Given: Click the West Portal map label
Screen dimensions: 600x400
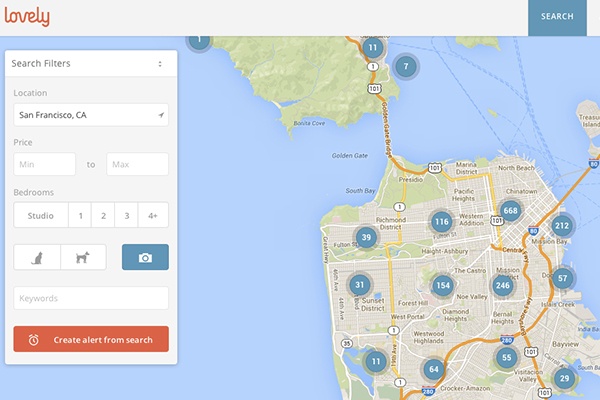Looking at the screenshot, I should (408, 317).
